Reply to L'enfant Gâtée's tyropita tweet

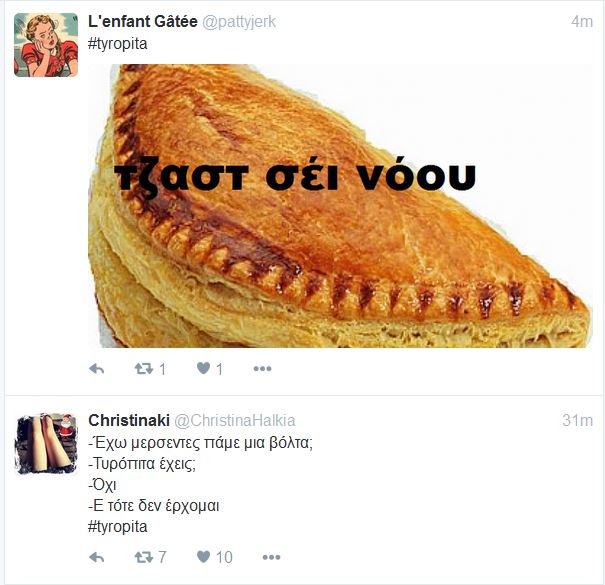[96, 369]
